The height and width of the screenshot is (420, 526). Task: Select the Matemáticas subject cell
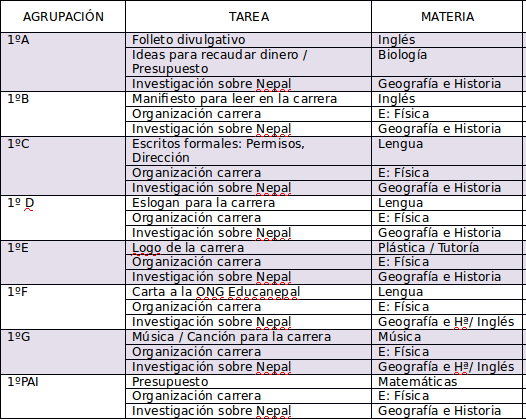447,382
